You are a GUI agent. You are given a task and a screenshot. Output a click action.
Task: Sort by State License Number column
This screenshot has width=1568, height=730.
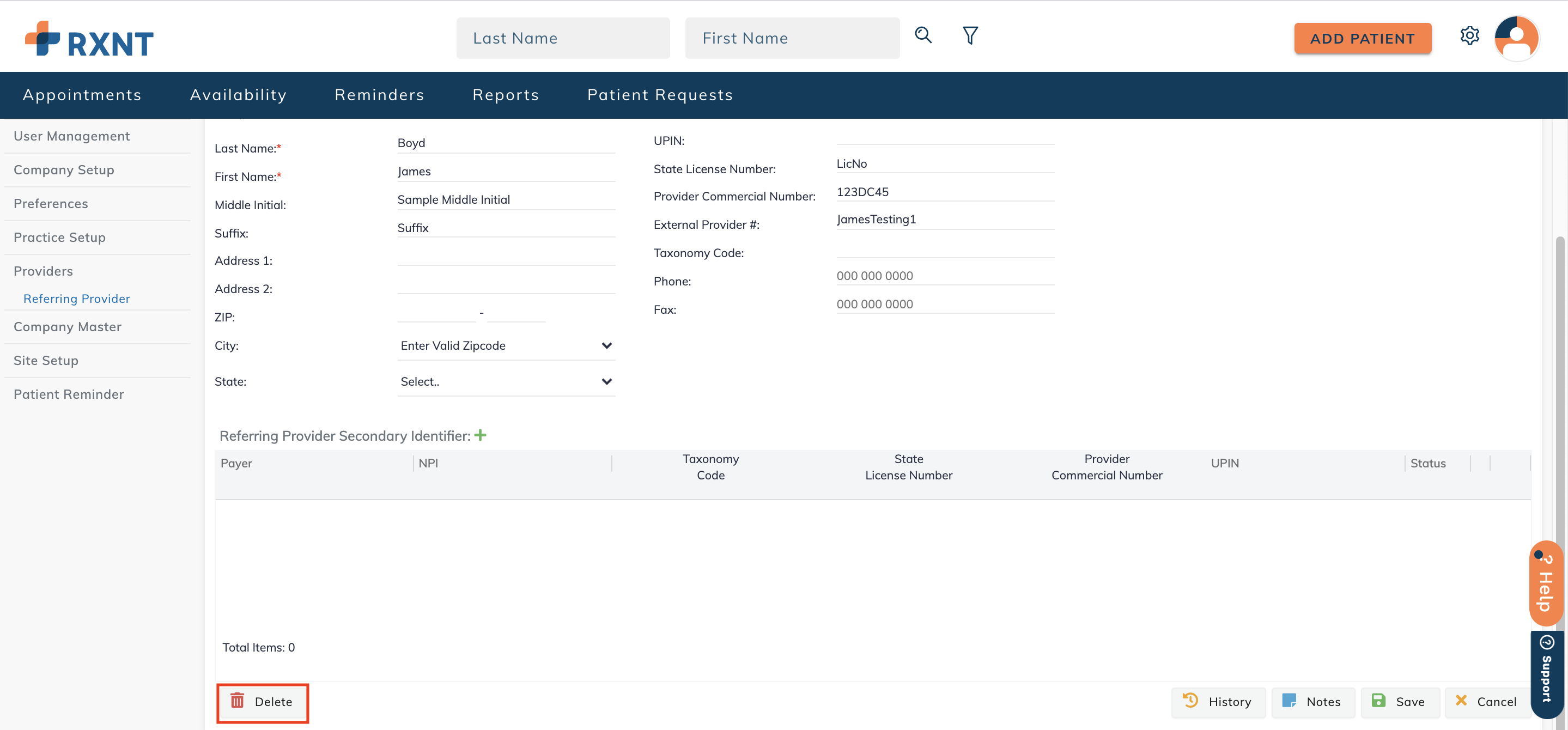(909, 467)
